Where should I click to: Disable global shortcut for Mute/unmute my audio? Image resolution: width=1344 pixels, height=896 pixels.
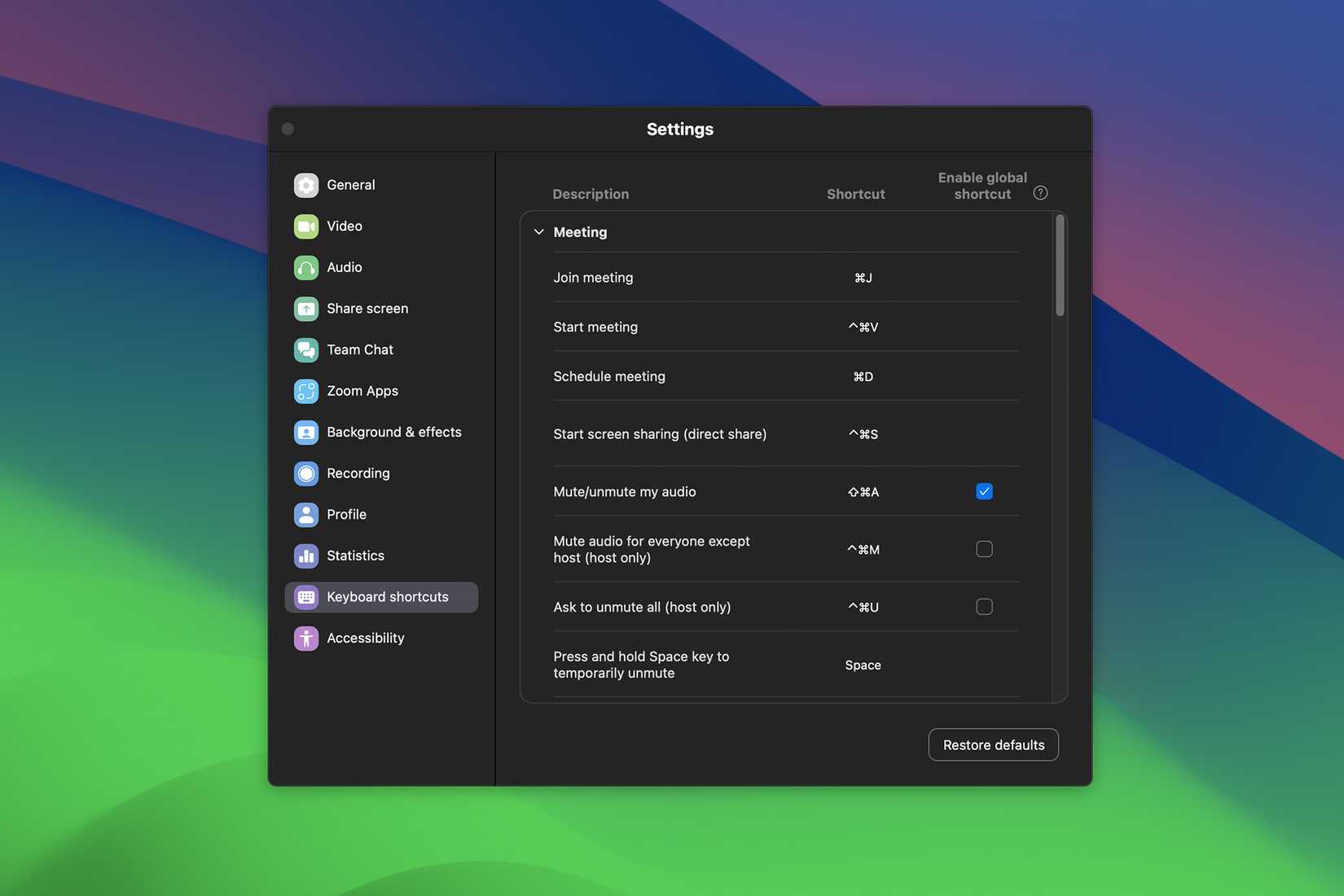coord(984,491)
